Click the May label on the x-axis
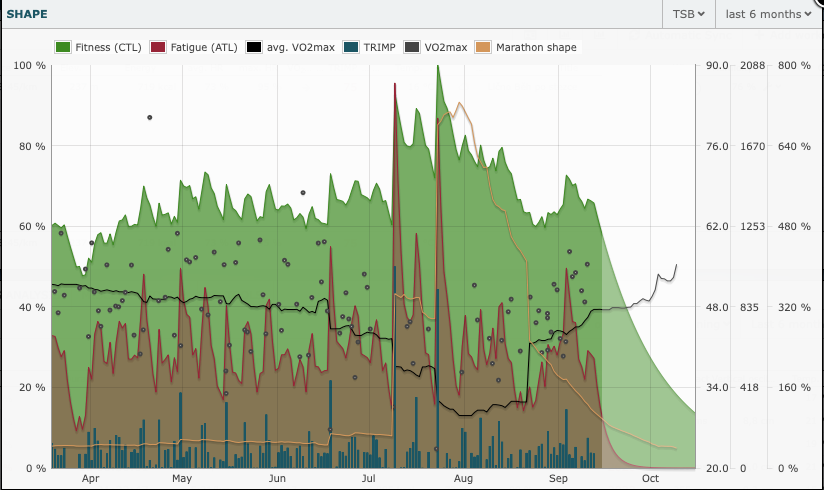This screenshot has height=490, width=824. tap(182, 478)
